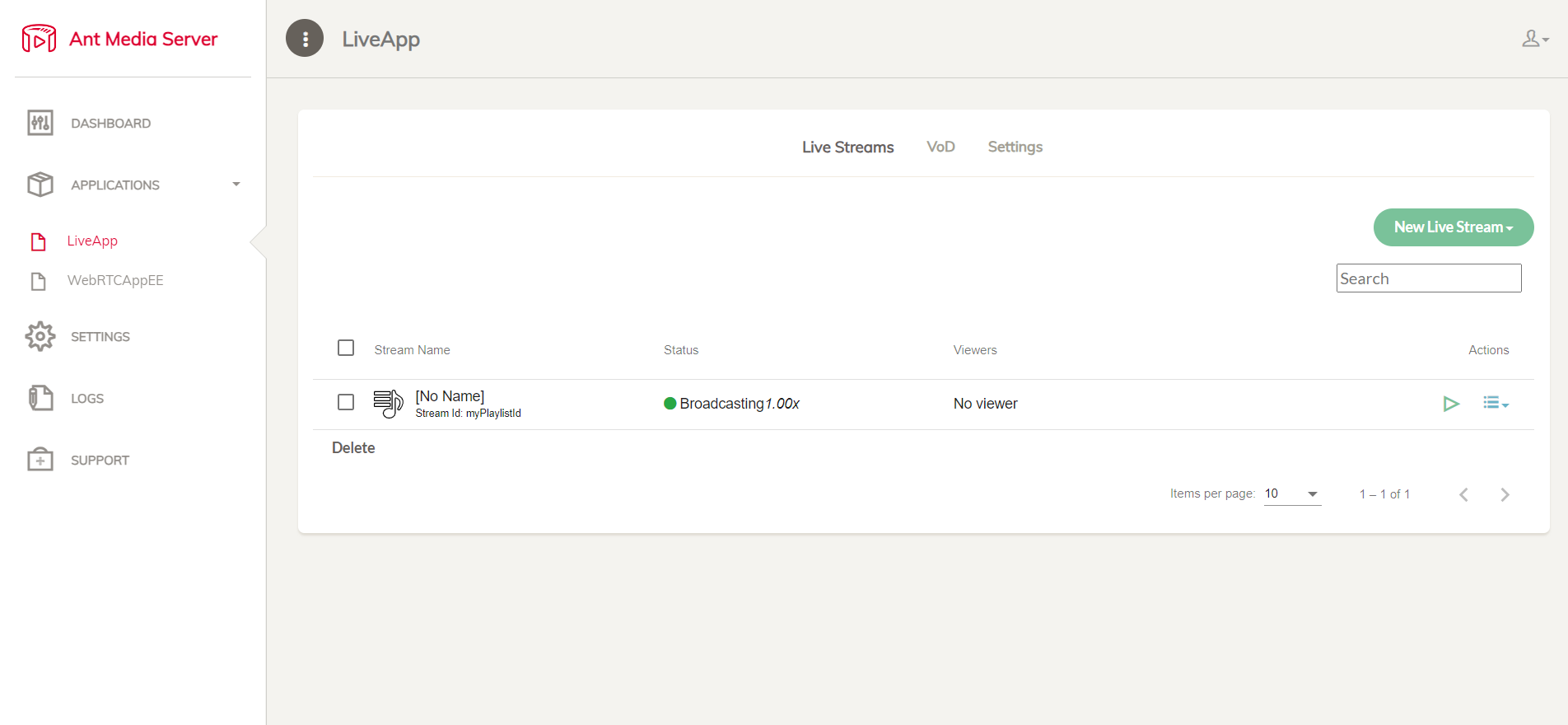Screen dimensions: 1568x725
Task: Click the Support kit icon
Action: click(40, 459)
